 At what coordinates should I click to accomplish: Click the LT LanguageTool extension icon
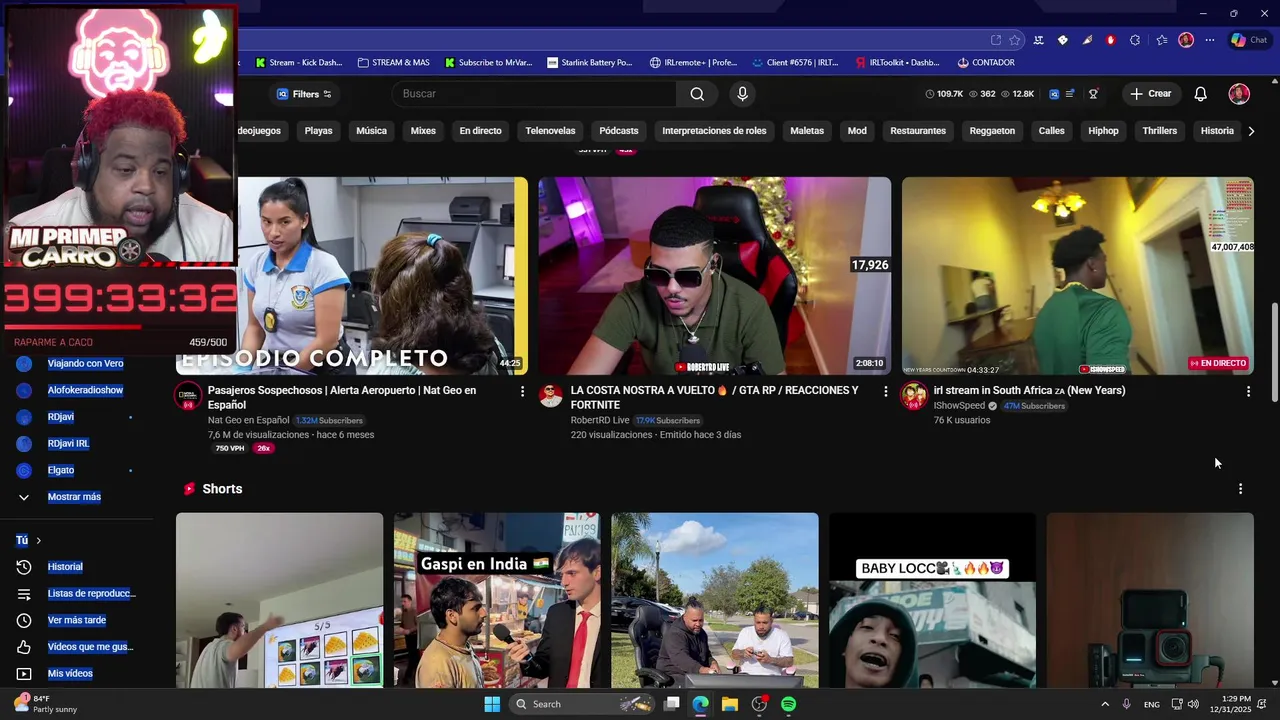coord(1039,40)
